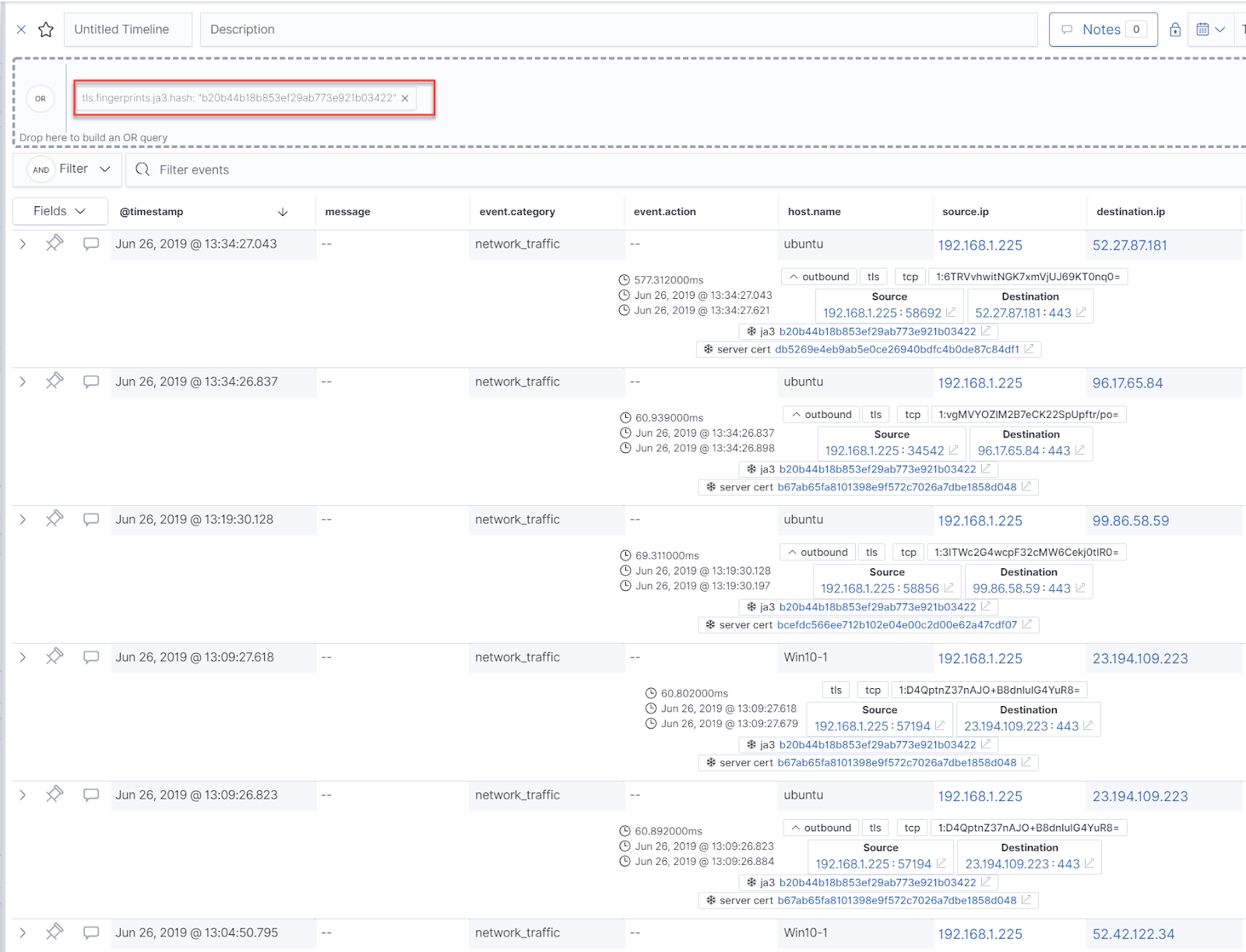Pin the 13:34:27.043 event
This screenshot has width=1246, height=952.
click(x=55, y=243)
